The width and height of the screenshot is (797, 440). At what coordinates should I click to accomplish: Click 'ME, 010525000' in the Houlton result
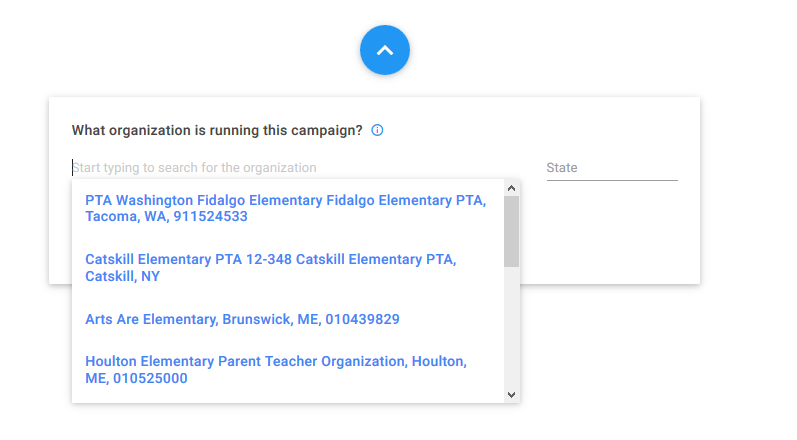point(136,379)
